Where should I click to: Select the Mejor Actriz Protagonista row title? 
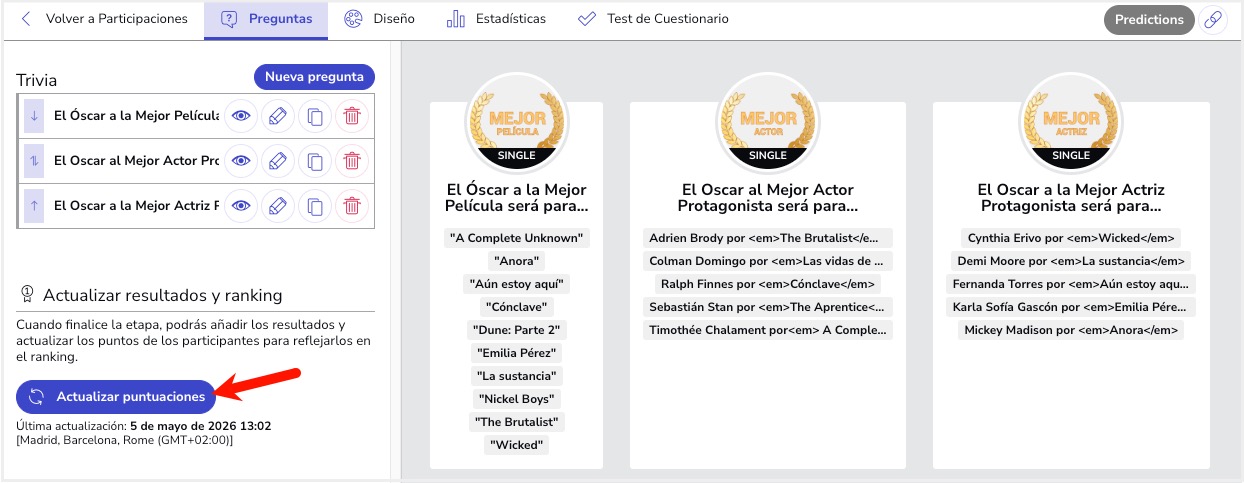point(136,206)
